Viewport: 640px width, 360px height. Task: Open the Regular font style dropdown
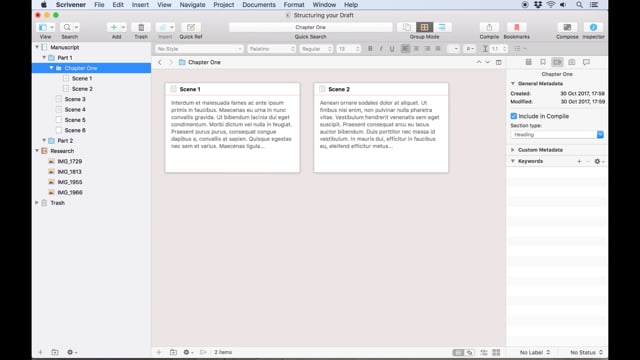coord(316,49)
